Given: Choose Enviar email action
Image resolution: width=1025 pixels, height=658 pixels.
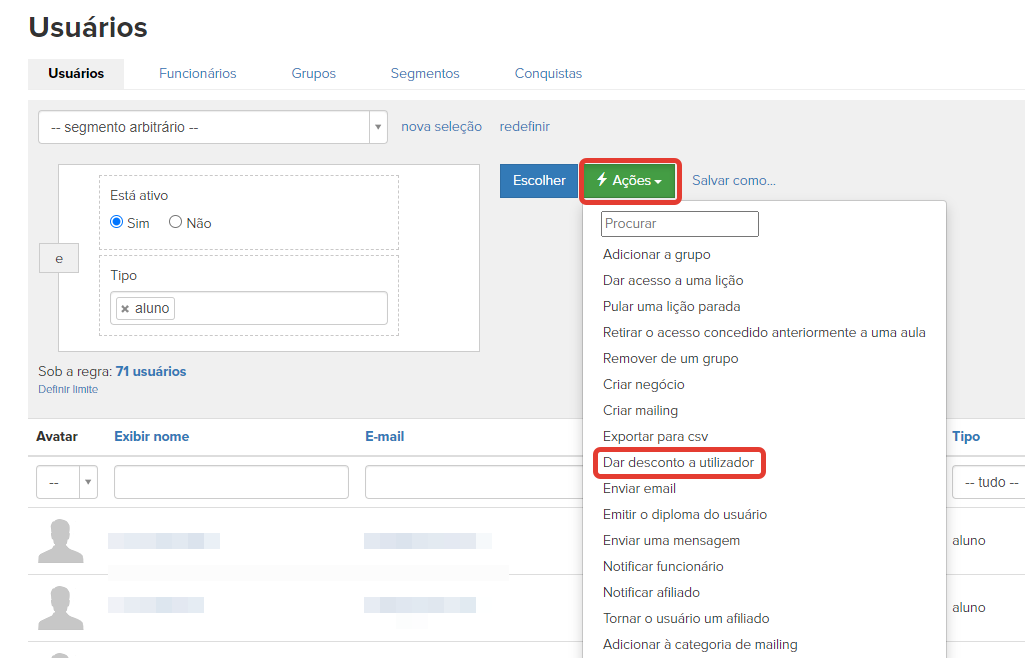Looking at the screenshot, I should pos(639,489).
